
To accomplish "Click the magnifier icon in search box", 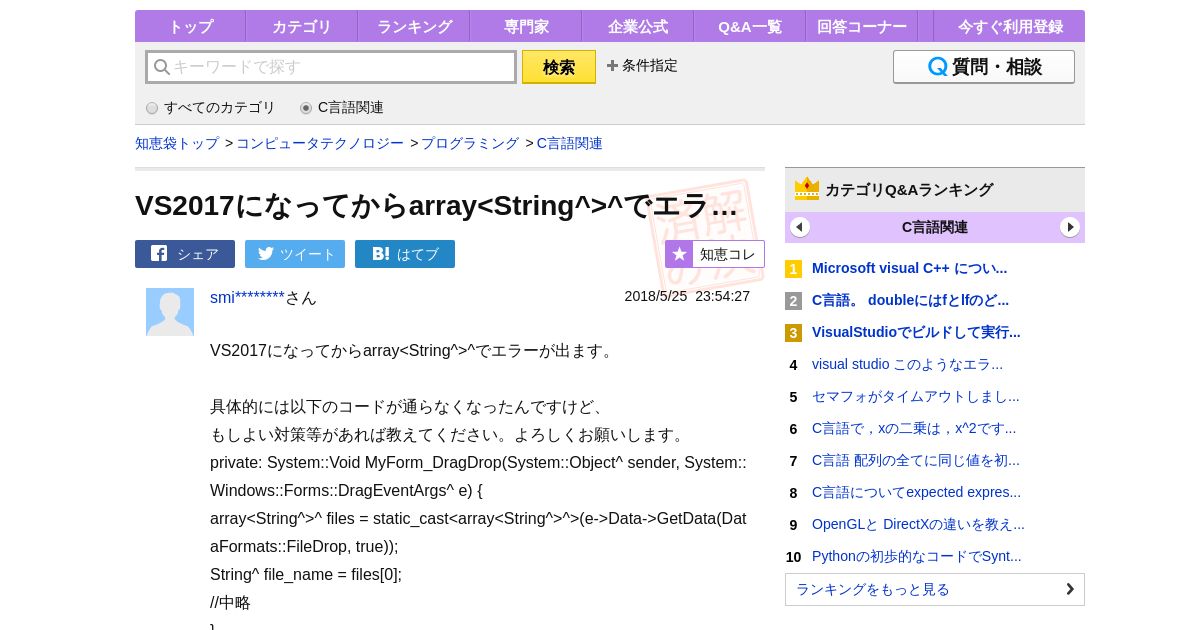I will click(x=162, y=67).
